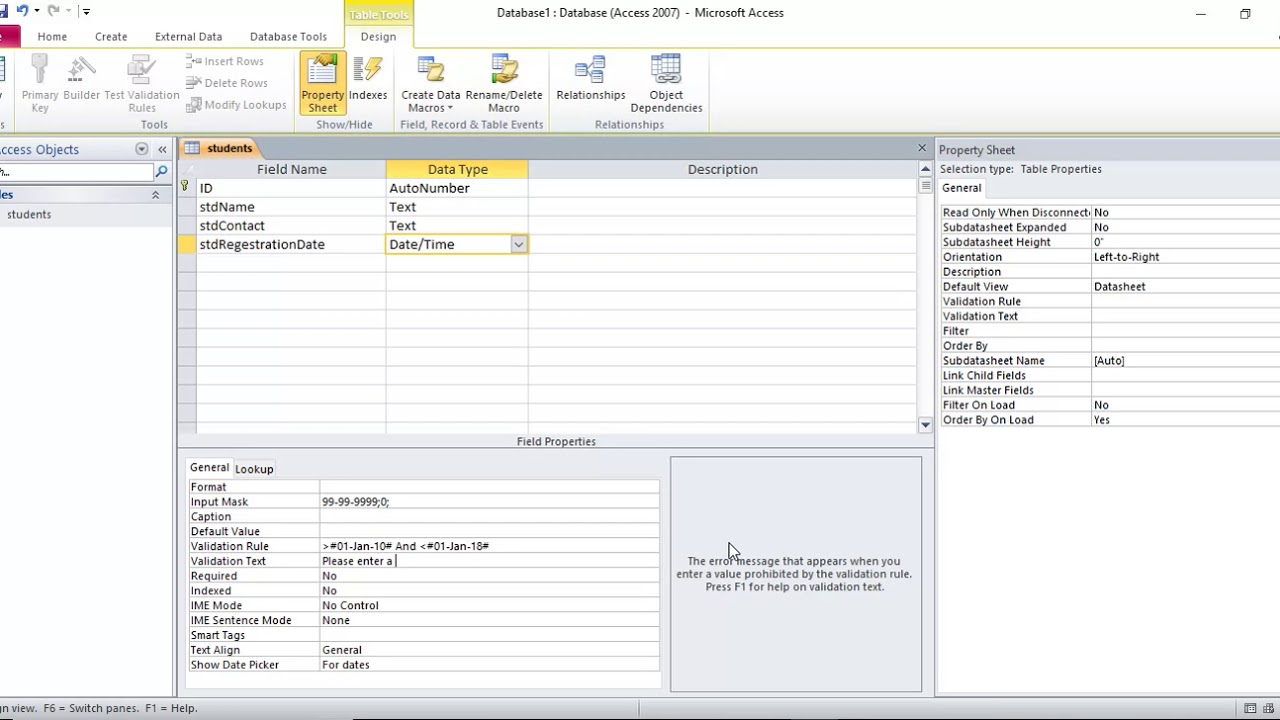Open navigation pane category dropdown

(x=141, y=149)
